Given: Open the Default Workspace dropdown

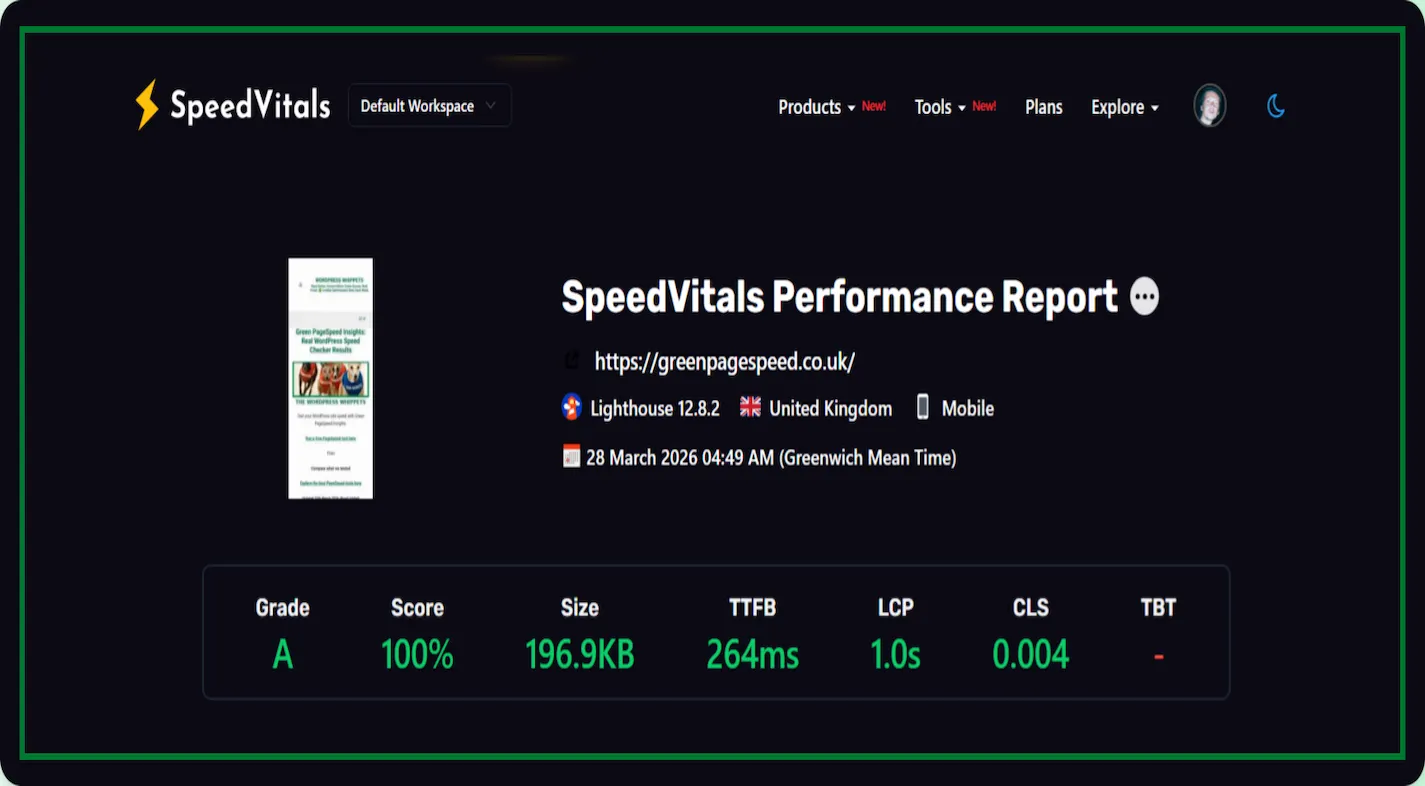Looking at the screenshot, I should [429, 106].
